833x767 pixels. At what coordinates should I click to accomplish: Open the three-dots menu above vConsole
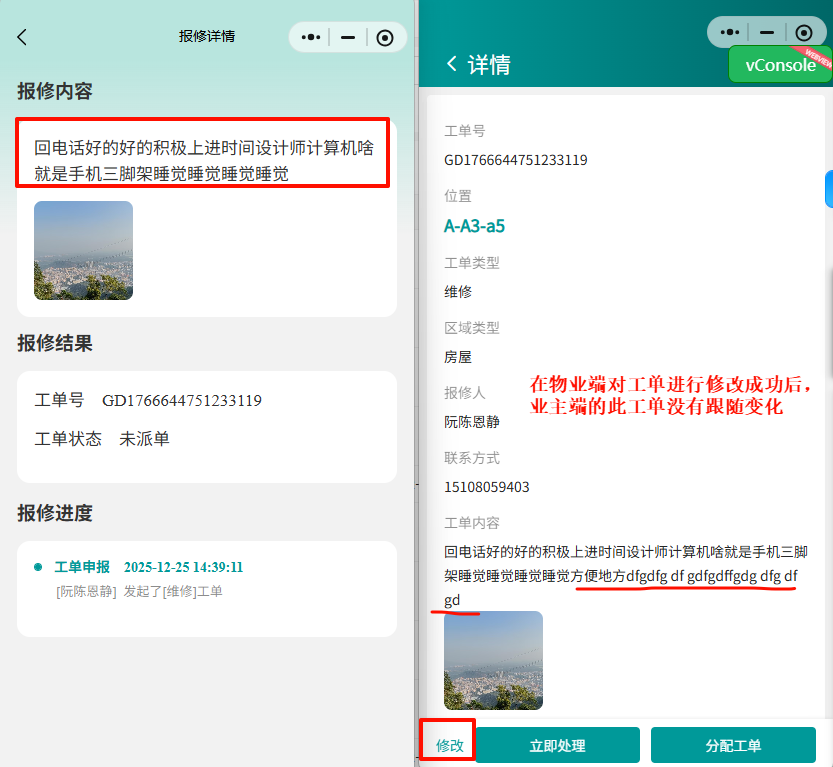[729, 32]
